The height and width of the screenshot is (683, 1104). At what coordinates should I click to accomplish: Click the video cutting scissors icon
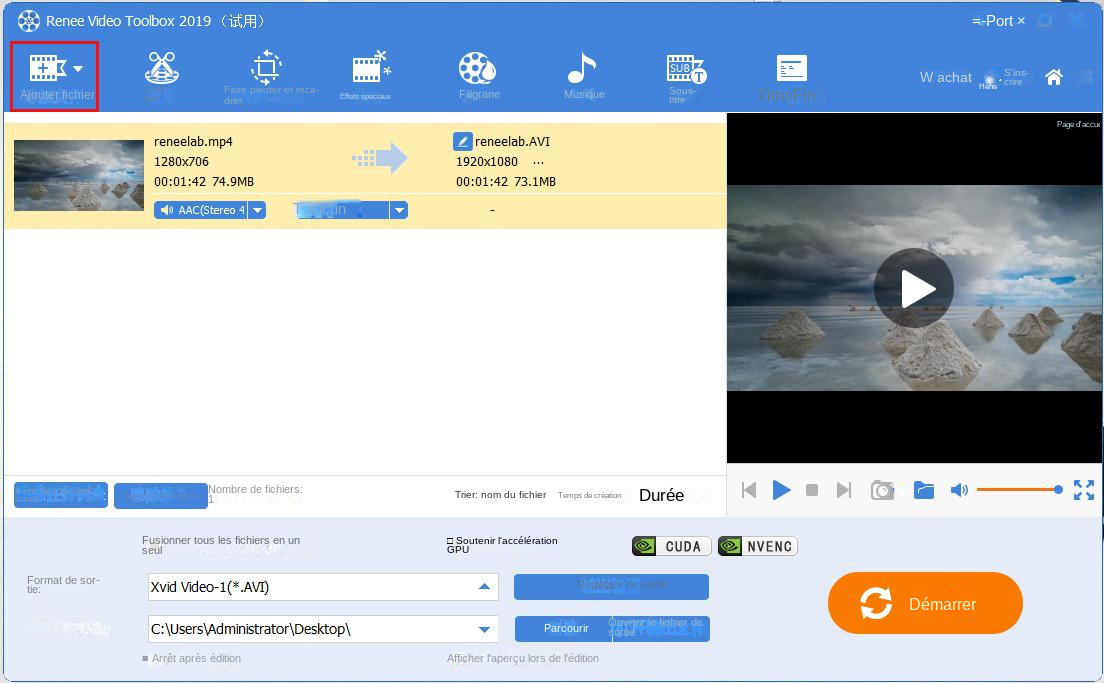click(x=160, y=70)
